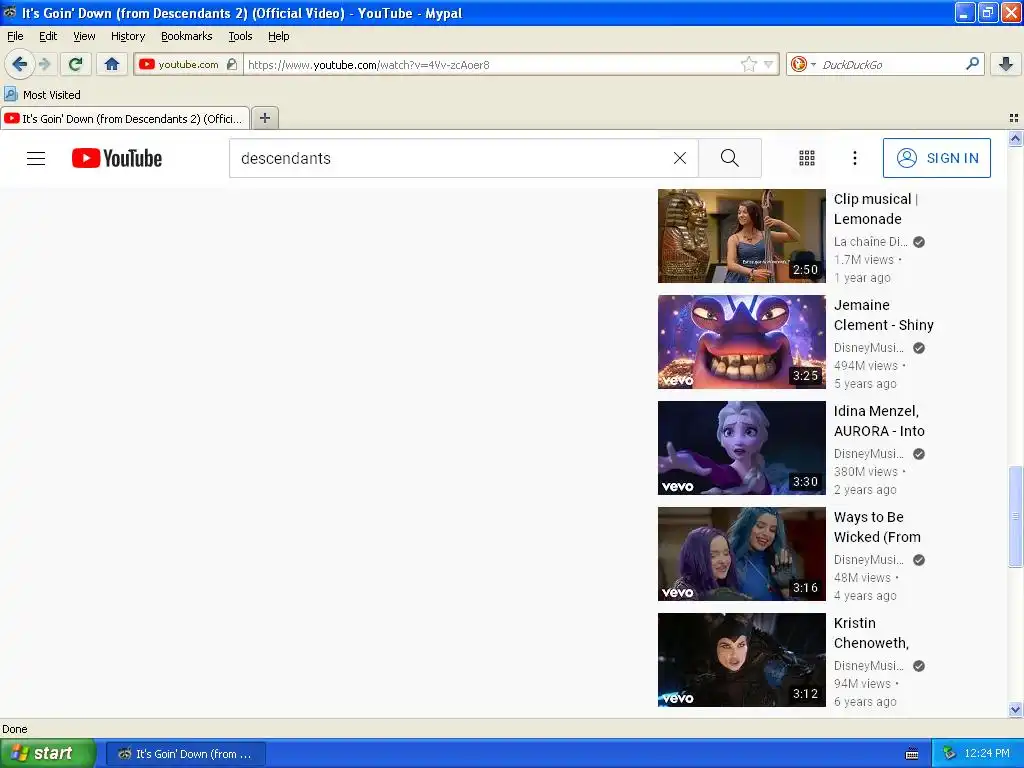Open the Edit menu
The image size is (1024, 768).
(48, 36)
